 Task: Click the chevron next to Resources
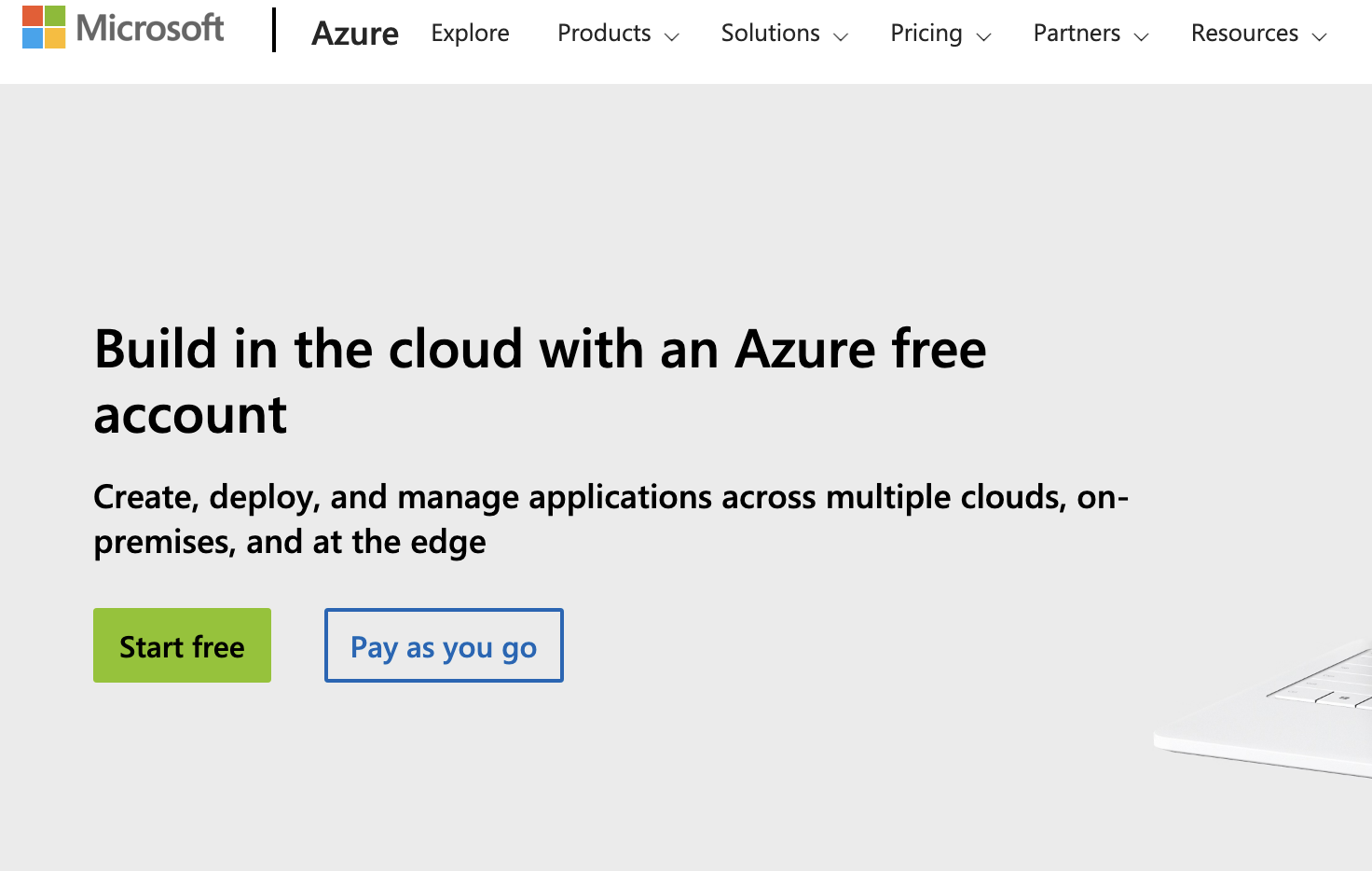1319,37
